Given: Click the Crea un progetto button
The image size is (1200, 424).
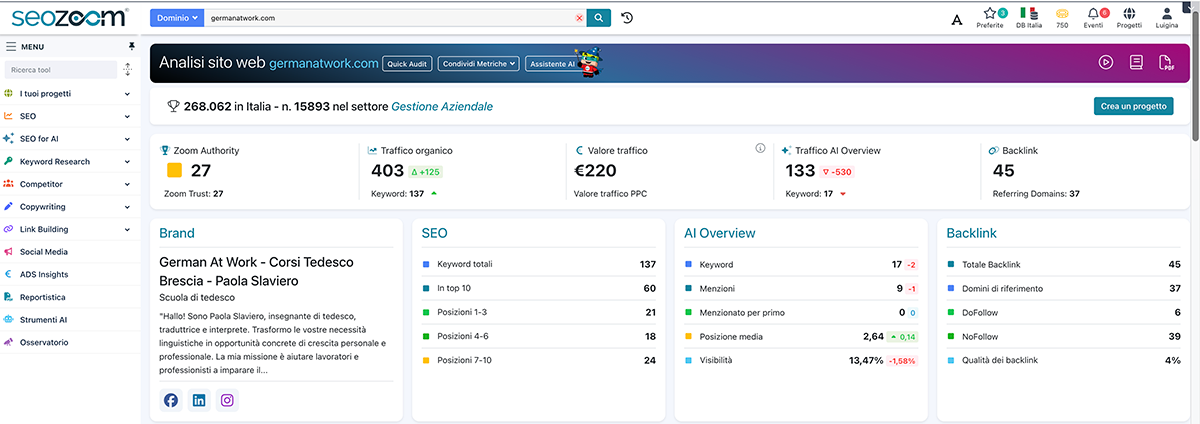Looking at the screenshot, I should (1134, 106).
